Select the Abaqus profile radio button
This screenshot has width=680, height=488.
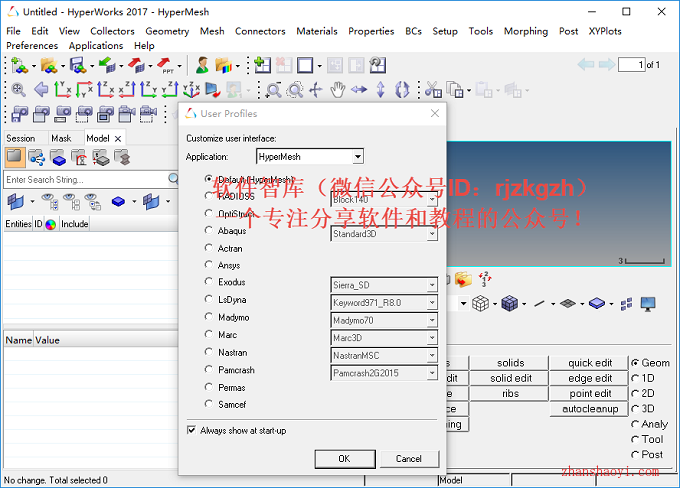[209, 230]
